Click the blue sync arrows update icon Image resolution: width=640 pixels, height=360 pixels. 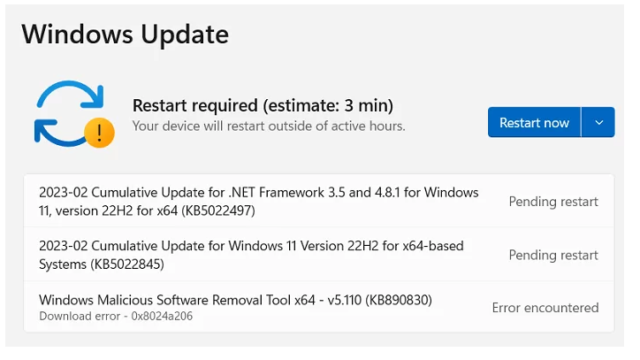click(69, 113)
